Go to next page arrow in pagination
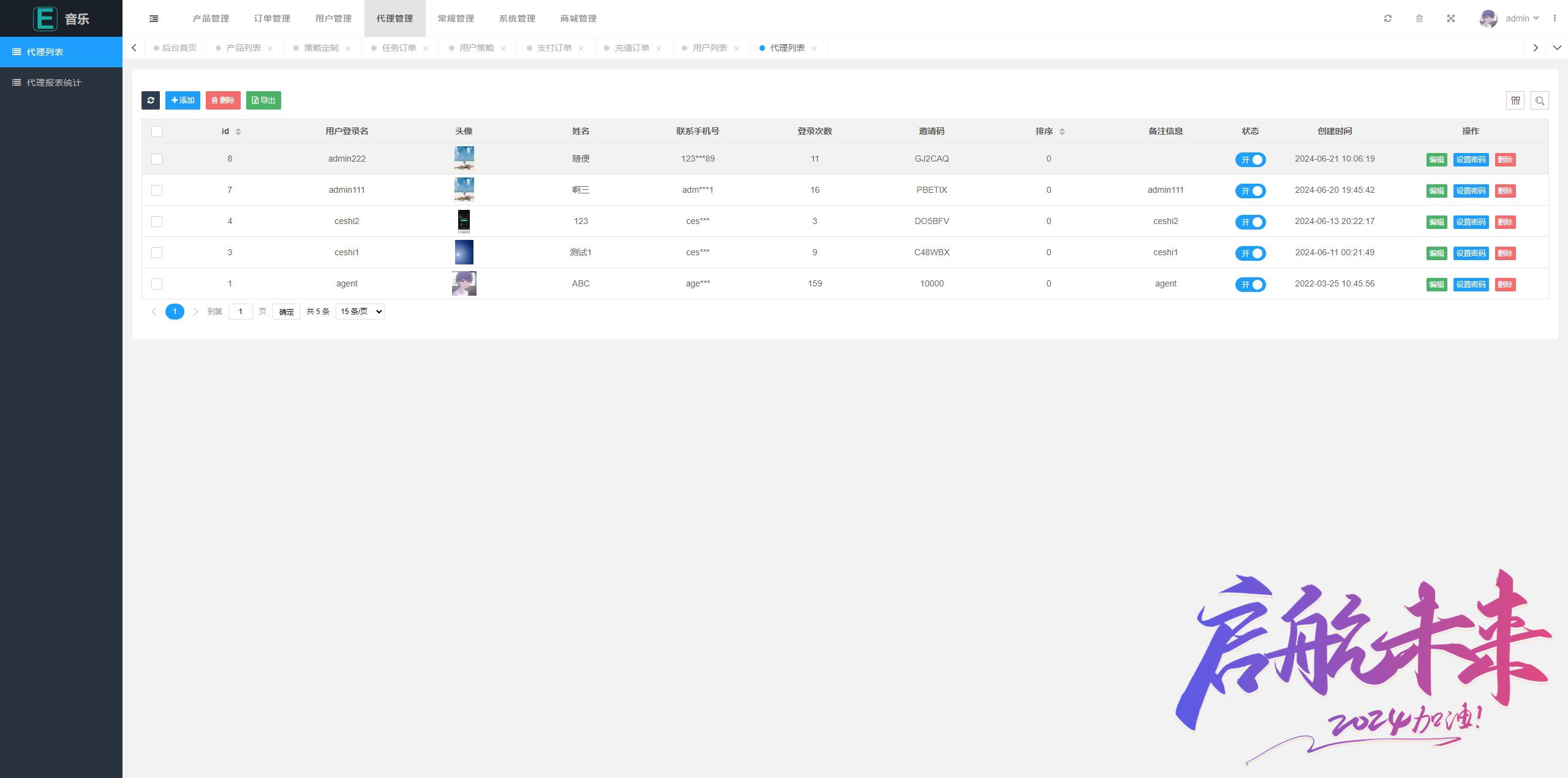 195,312
